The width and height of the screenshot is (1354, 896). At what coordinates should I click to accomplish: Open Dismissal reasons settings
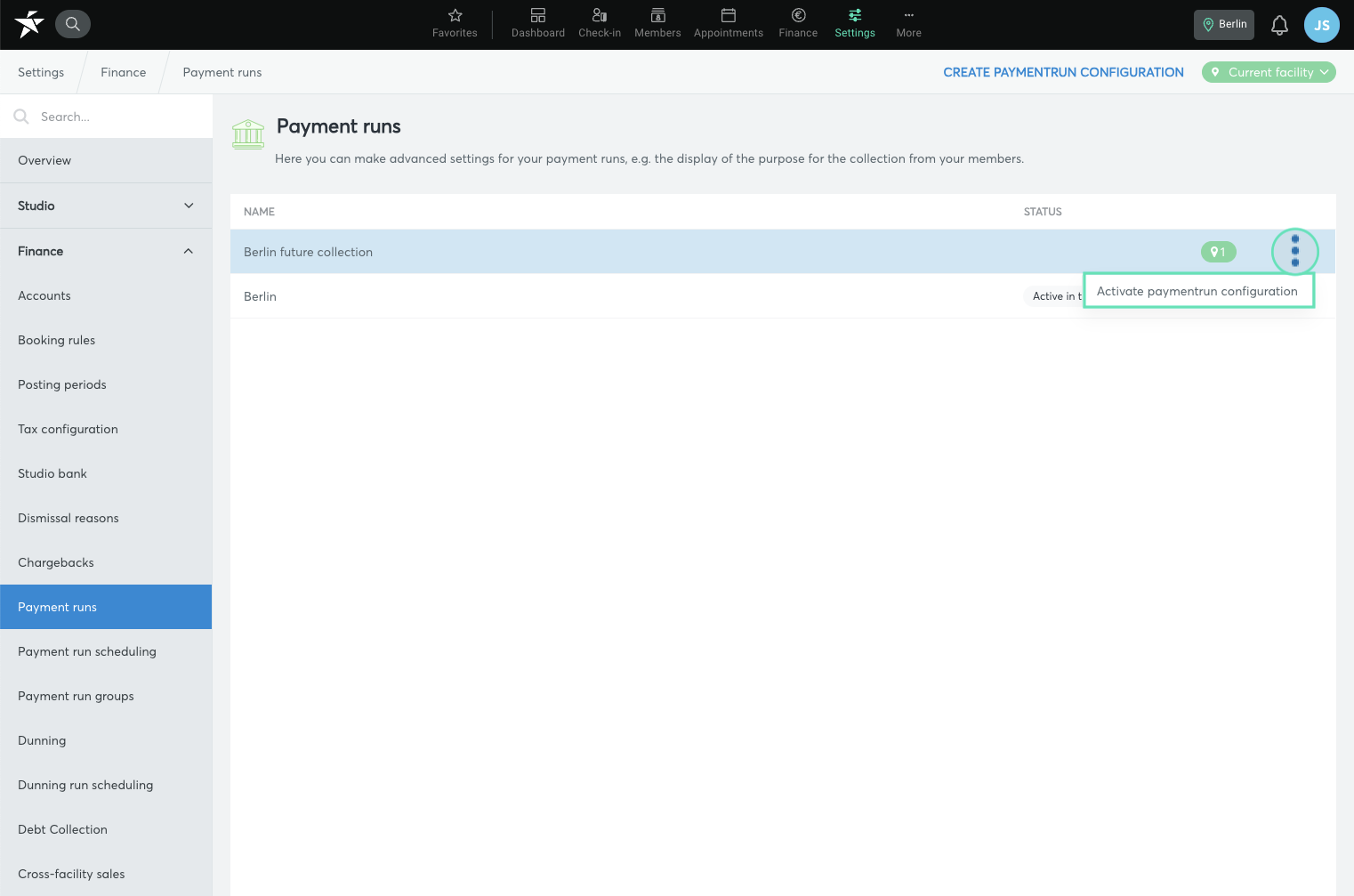tap(106, 518)
